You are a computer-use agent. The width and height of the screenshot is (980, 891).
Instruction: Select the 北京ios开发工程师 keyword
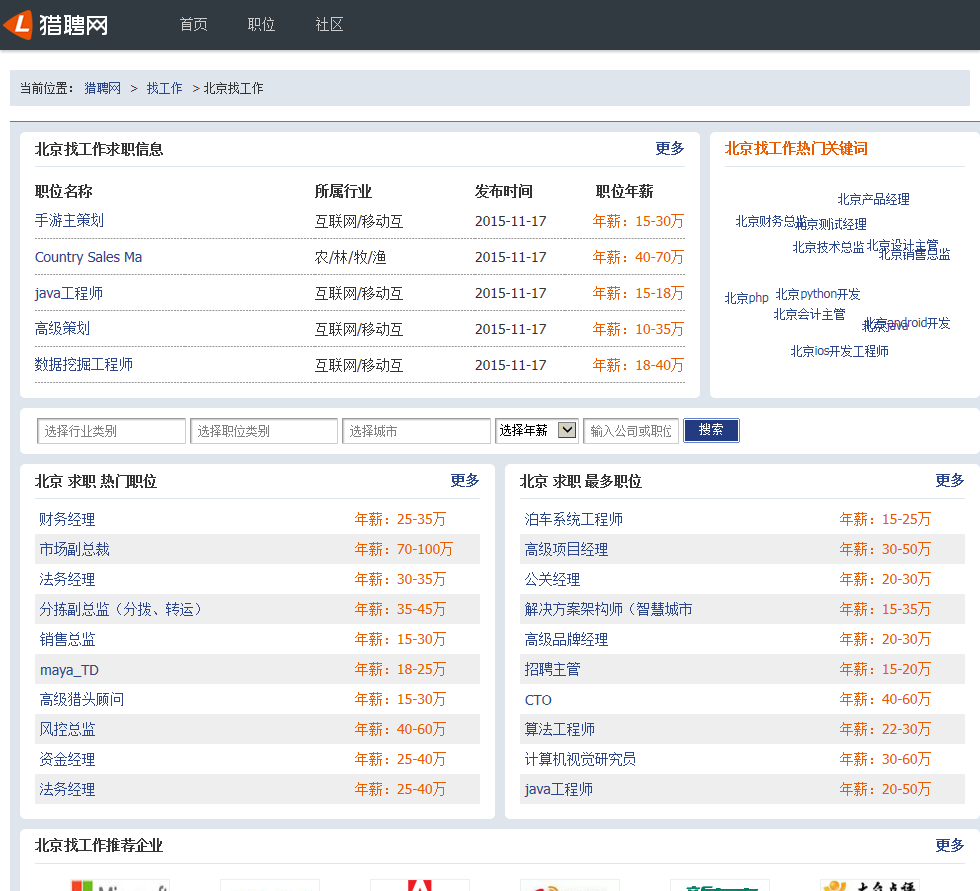[x=839, y=351]
